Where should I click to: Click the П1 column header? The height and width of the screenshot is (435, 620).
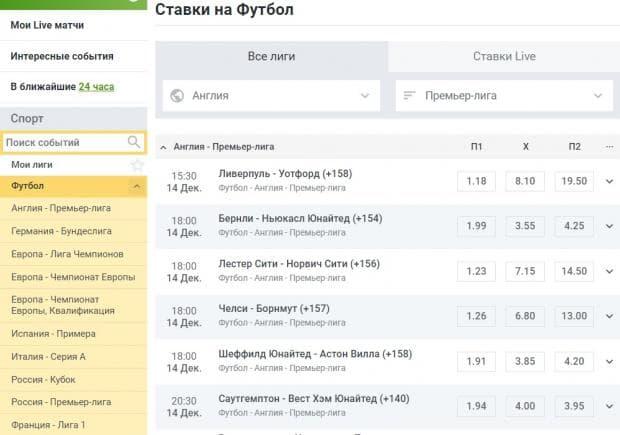476,147
